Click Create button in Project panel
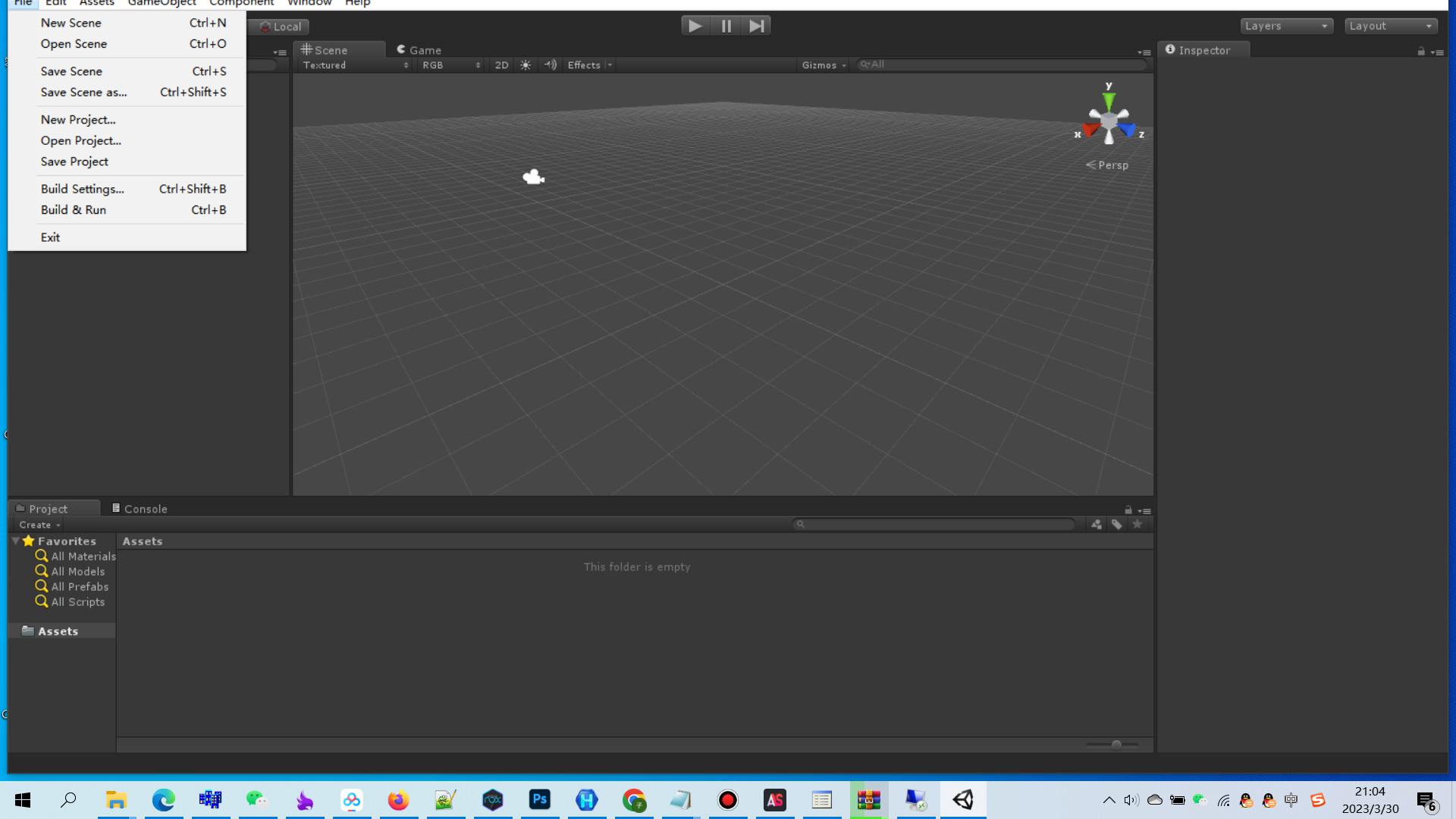Screen dimensions: 1456x819 [37, 524]
